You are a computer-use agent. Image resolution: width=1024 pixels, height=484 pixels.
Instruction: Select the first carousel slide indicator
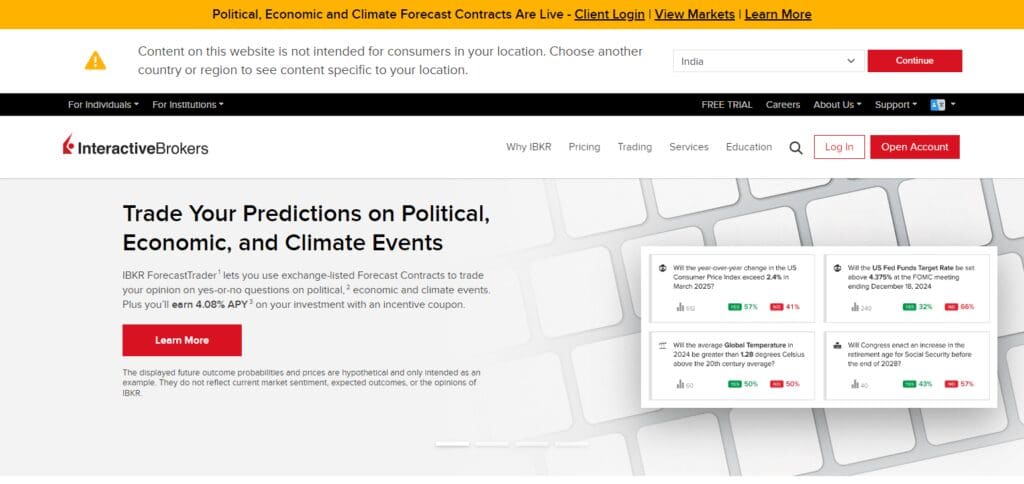pos(452,444)
